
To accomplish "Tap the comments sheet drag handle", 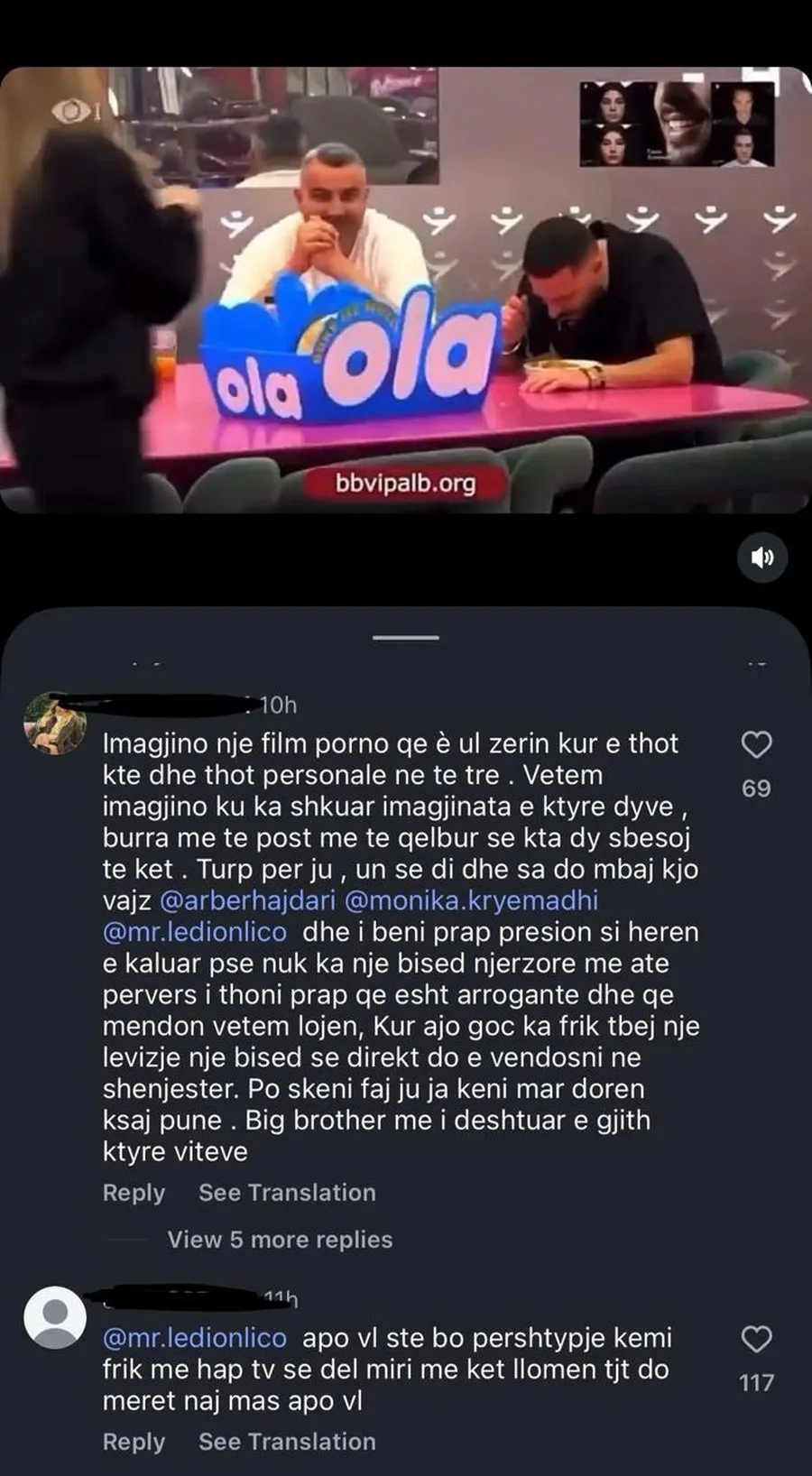I will [x=406, y=638].
